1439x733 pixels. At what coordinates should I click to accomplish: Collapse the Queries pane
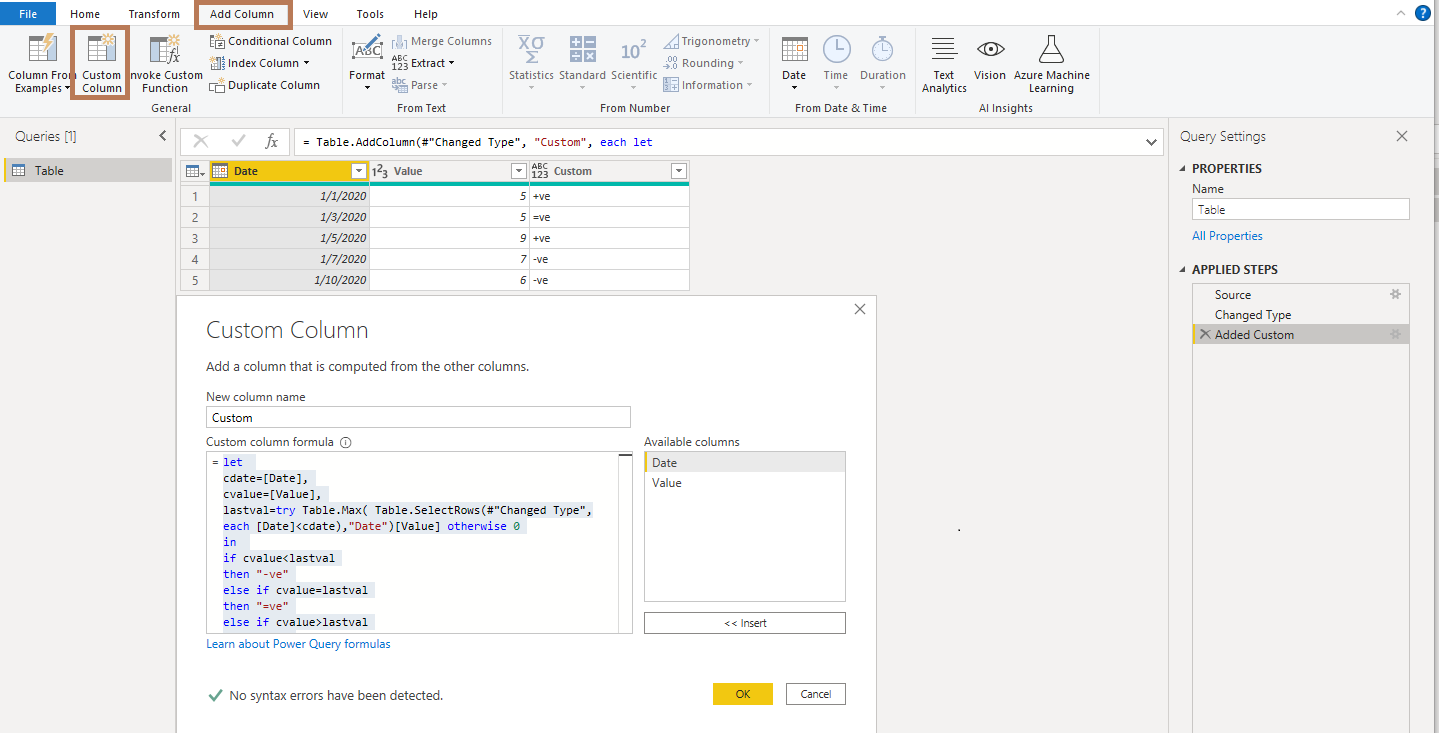163,136
